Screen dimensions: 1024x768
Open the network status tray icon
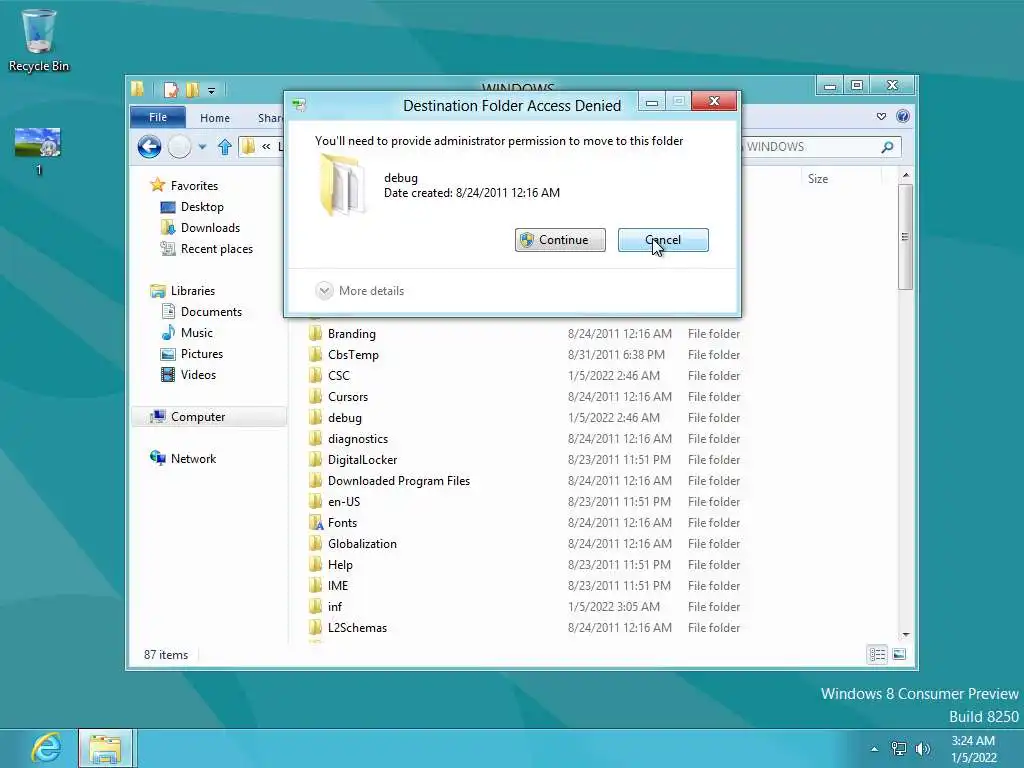(899, 748)
